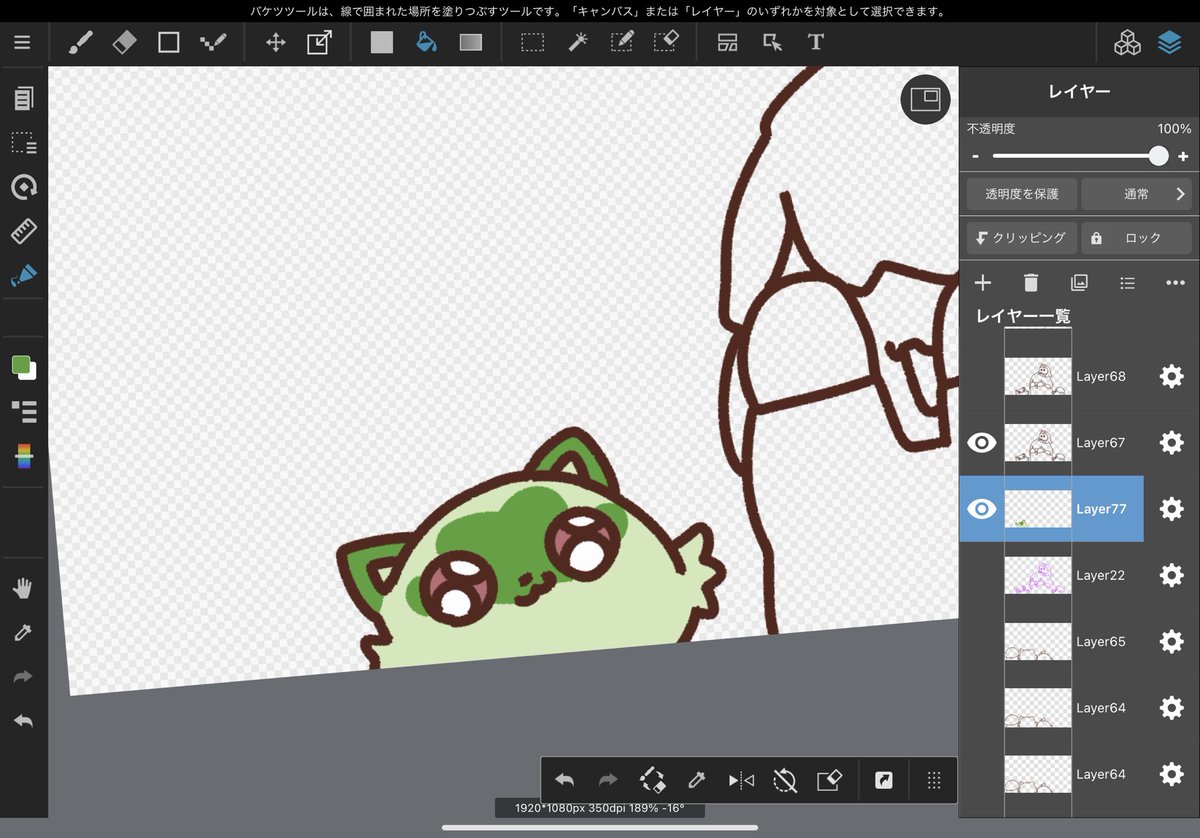Open the layer more options (…) menu
This screenshot has width=1200, height=838.
1175,283
